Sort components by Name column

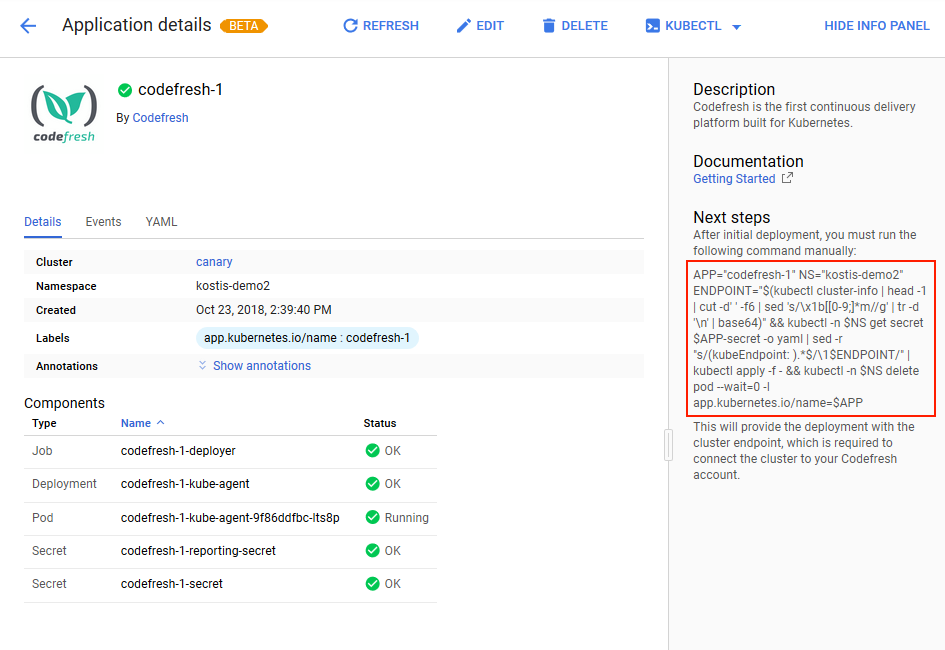[x=142, y=423]
